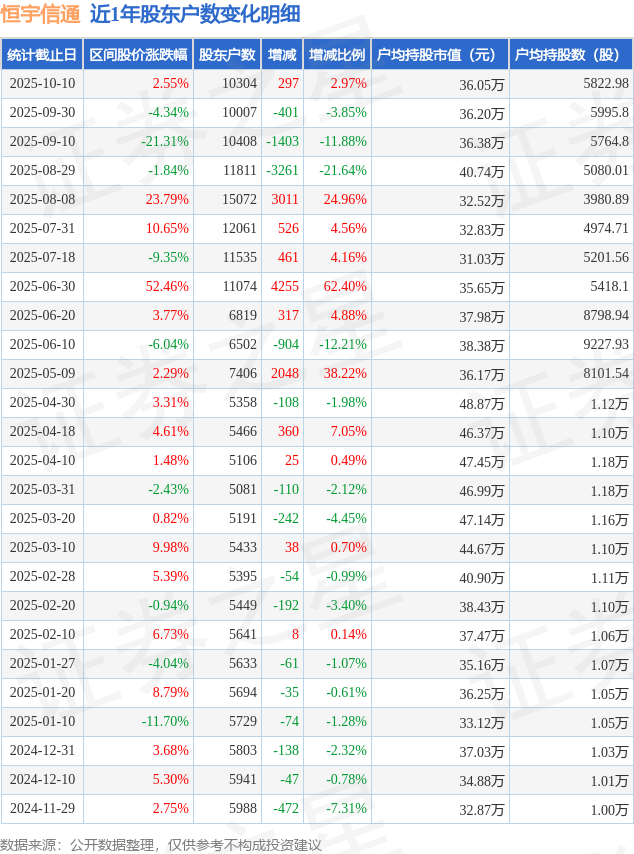This screenshot has width=634, height=854.
Task: Click the -21.31% price change cell
Action: tap(165, 142)
